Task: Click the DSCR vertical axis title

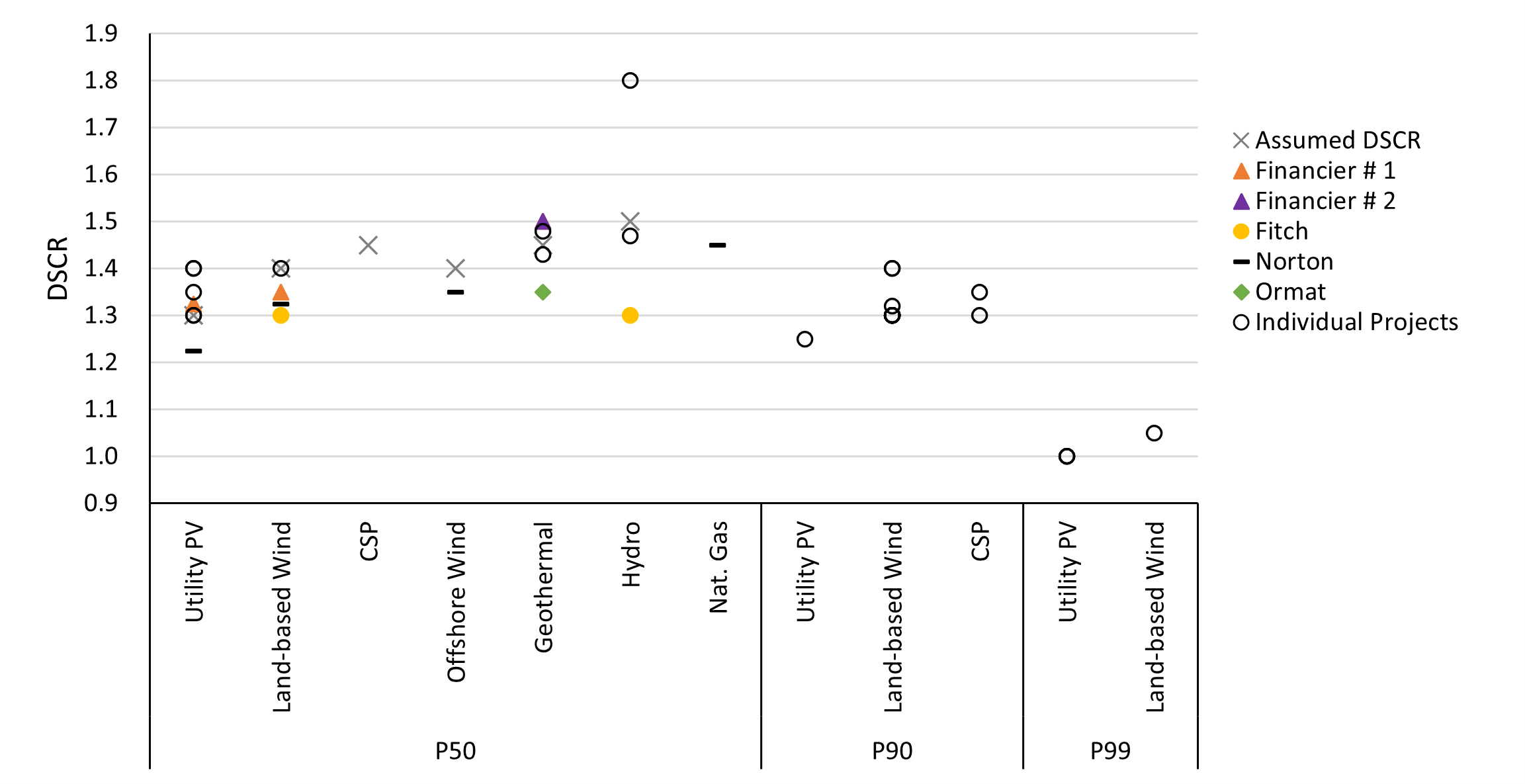Action: point(58,269)
